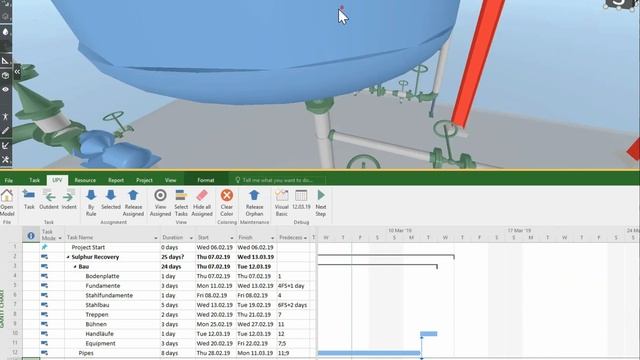Click Release Orphan
The width and height of the screenshot is (640, 360).
(254, 202)
